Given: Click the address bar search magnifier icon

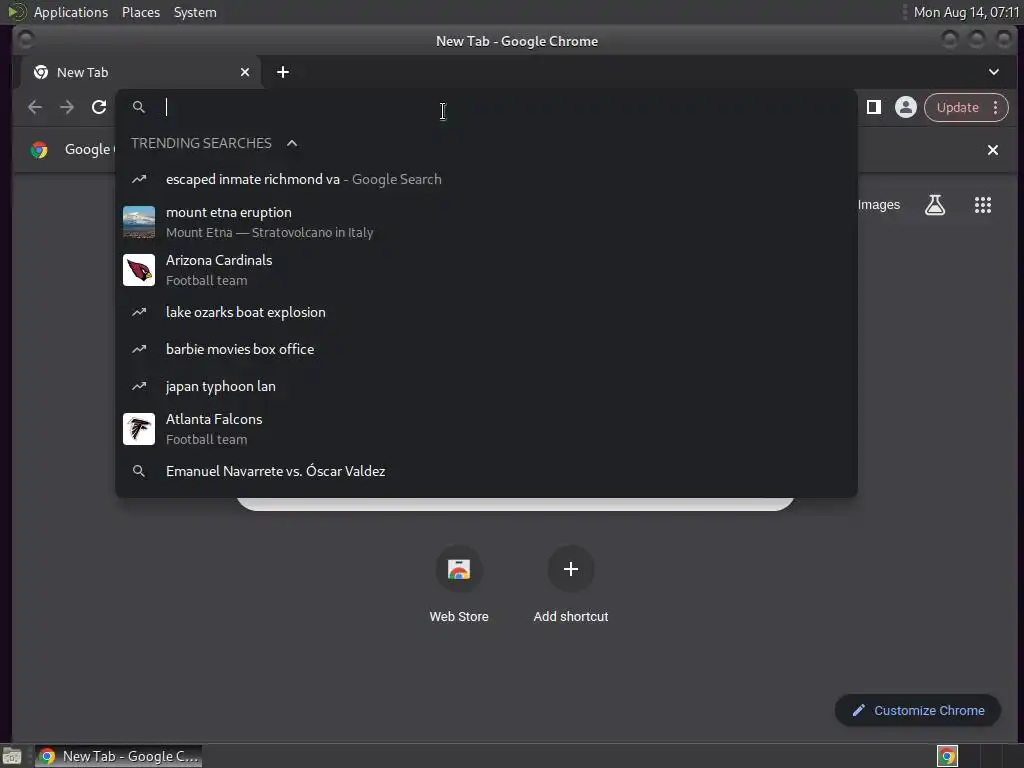Looking at the screenshot, I should [x=138, y=107].
